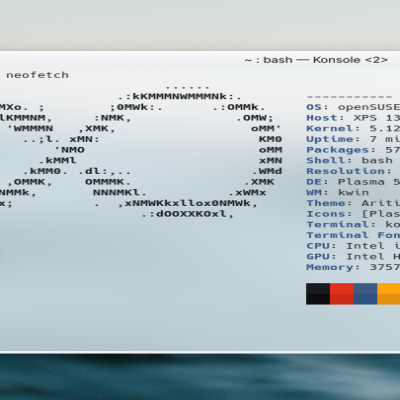Click the WM: kwin line
The image size is (400, 400).
[337, 193]
